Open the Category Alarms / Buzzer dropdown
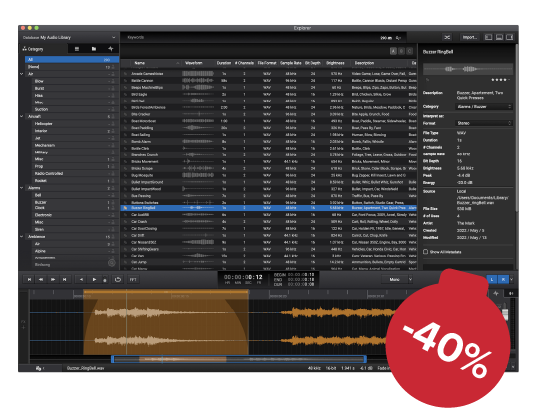Image resolution: width=536 pixels, height=412 pixels. point(483,107)
